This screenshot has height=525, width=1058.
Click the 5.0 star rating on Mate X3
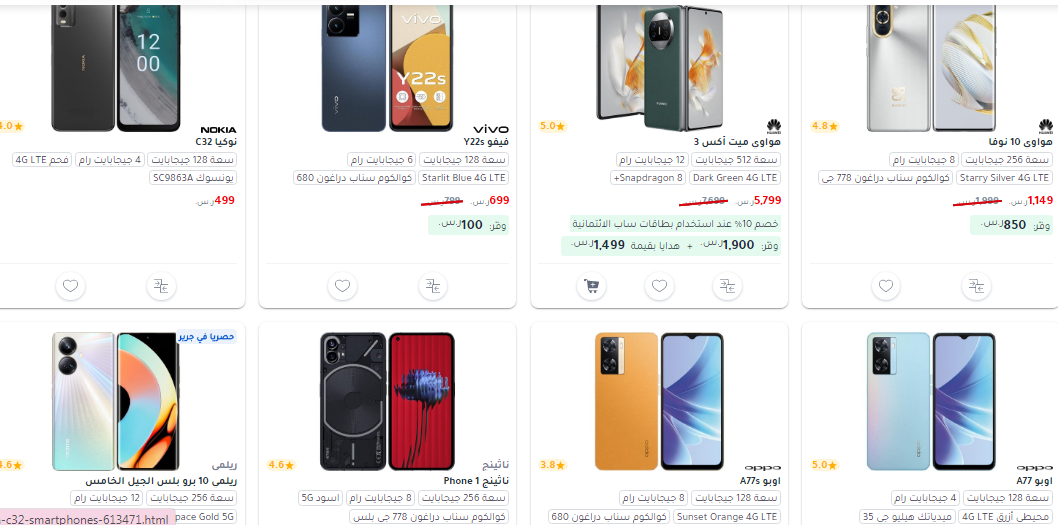coord(553,126)
